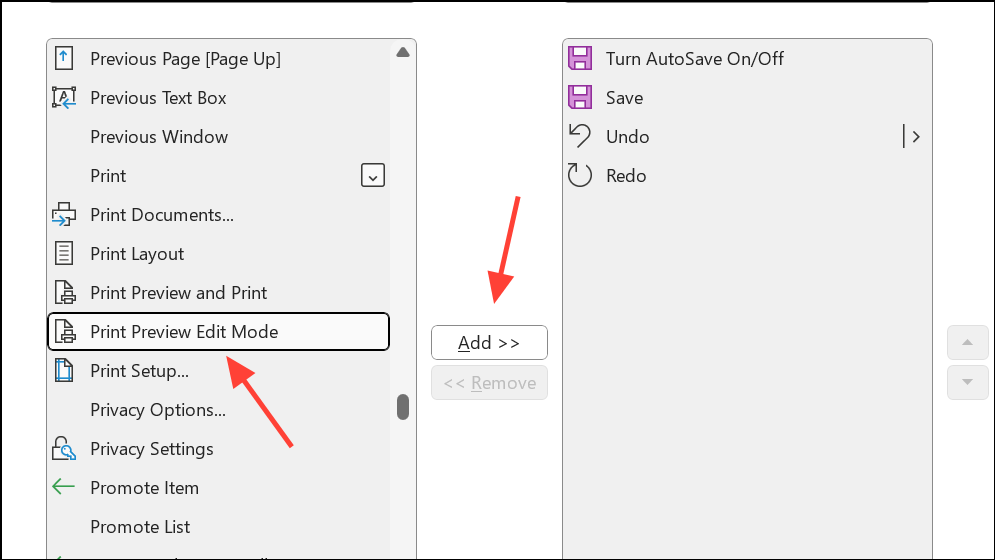Expand the Print command dropdown arrow
The image size is (995, 560).
click(372, 175)
